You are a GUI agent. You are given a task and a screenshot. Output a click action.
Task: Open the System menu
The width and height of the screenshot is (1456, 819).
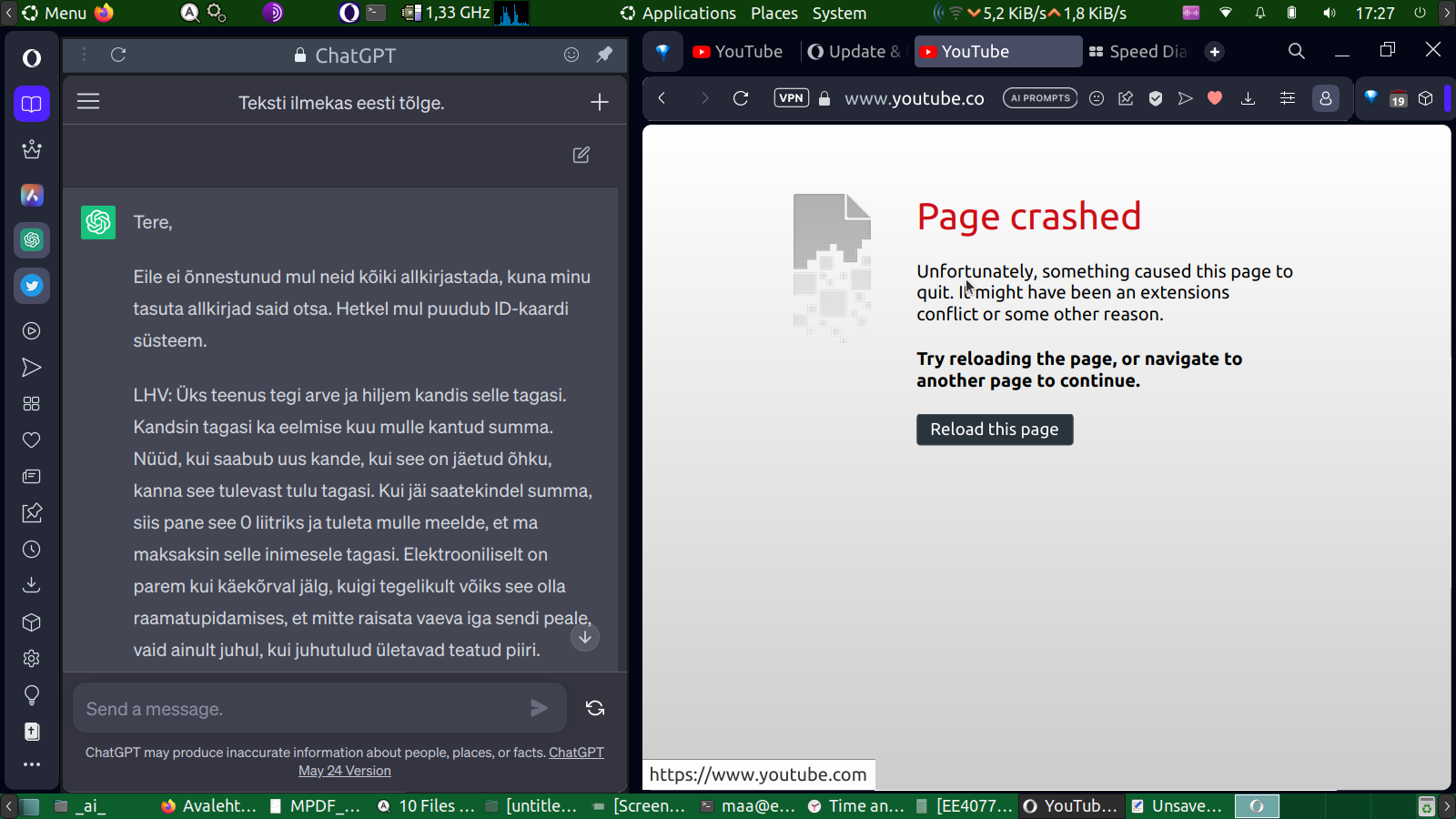click(x=840, y=13)
